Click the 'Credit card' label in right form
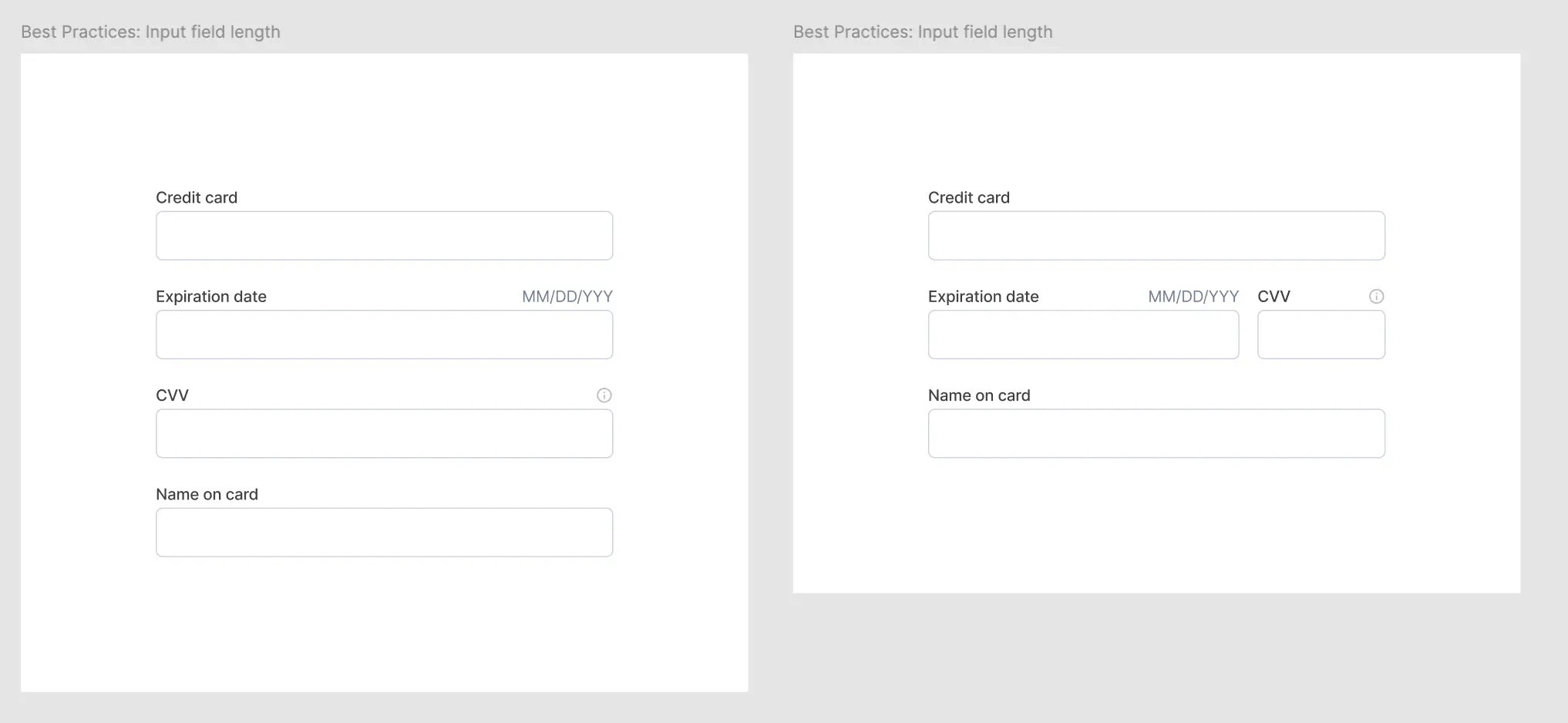The height and width of the screenshot is (723, 1568). pos(969,198)
